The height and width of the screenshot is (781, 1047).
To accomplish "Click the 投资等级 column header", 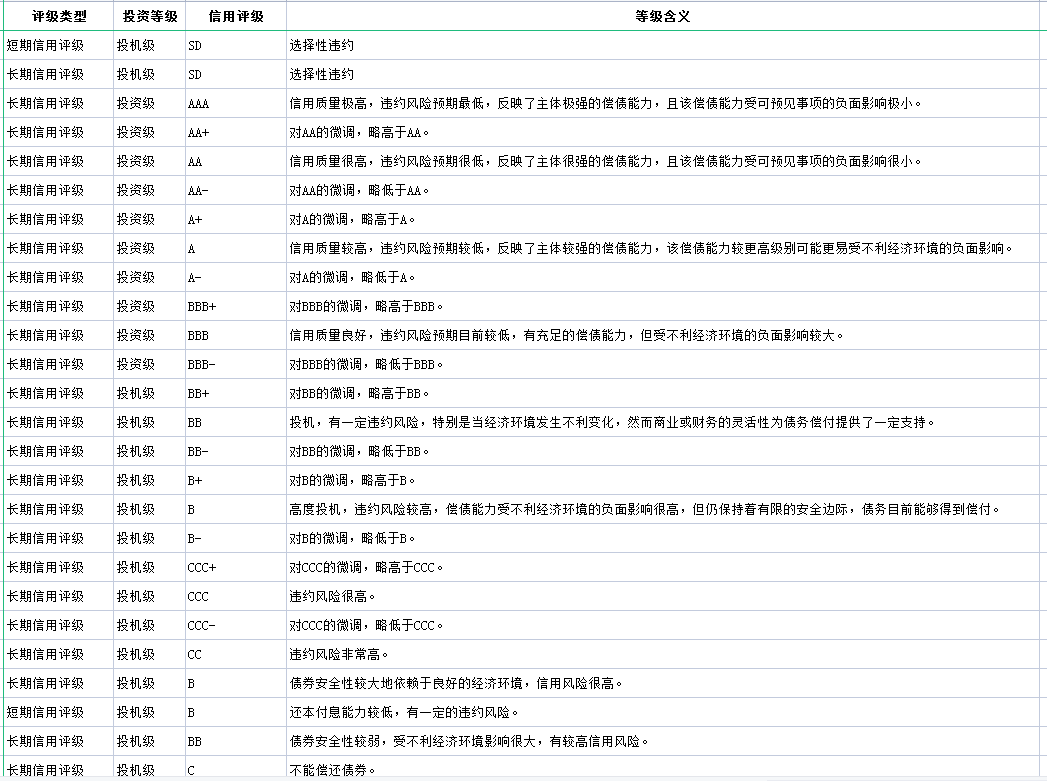I will point(149,16).
